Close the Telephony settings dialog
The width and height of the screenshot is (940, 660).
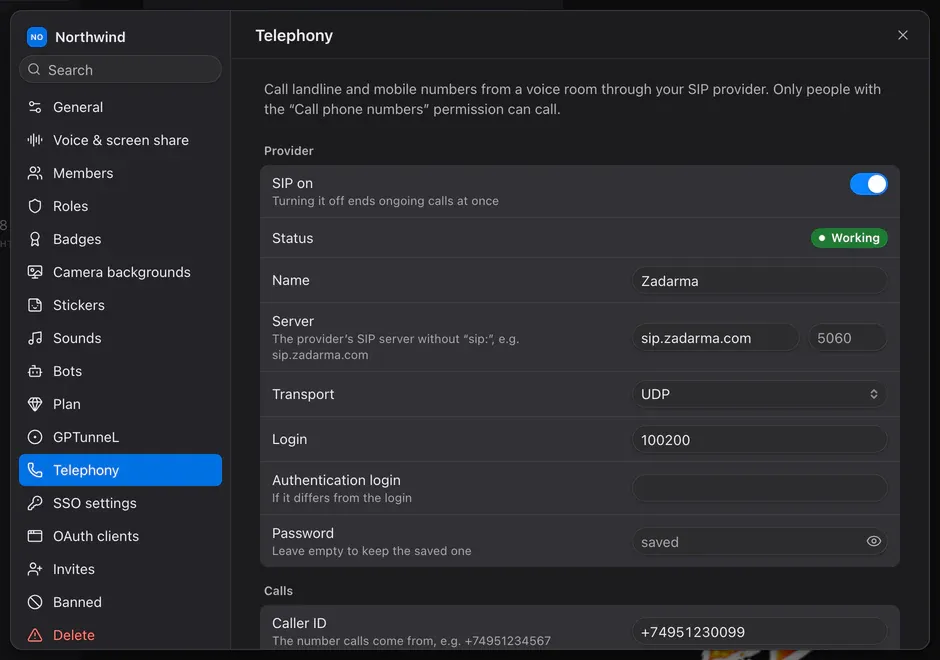[902, 35]
